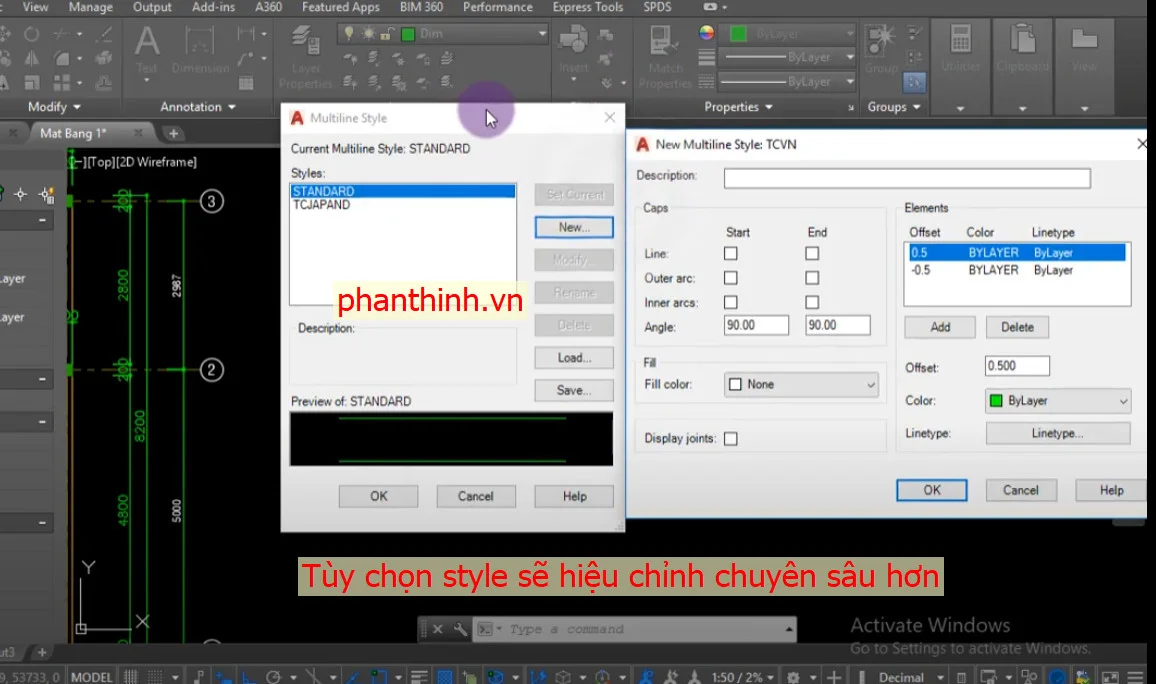The image size is (1156, 684).
Task: Check the Inner arcs End checkbox
Action: point(812,302)
